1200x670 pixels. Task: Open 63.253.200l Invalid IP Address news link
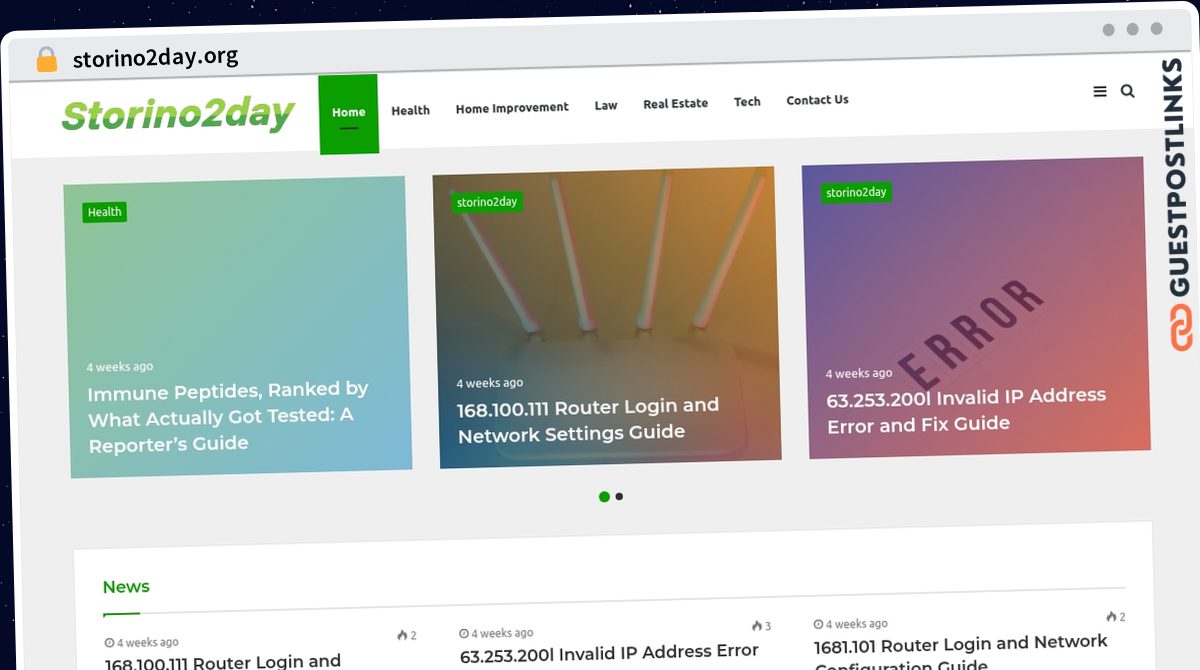click(x=609, y=654)
